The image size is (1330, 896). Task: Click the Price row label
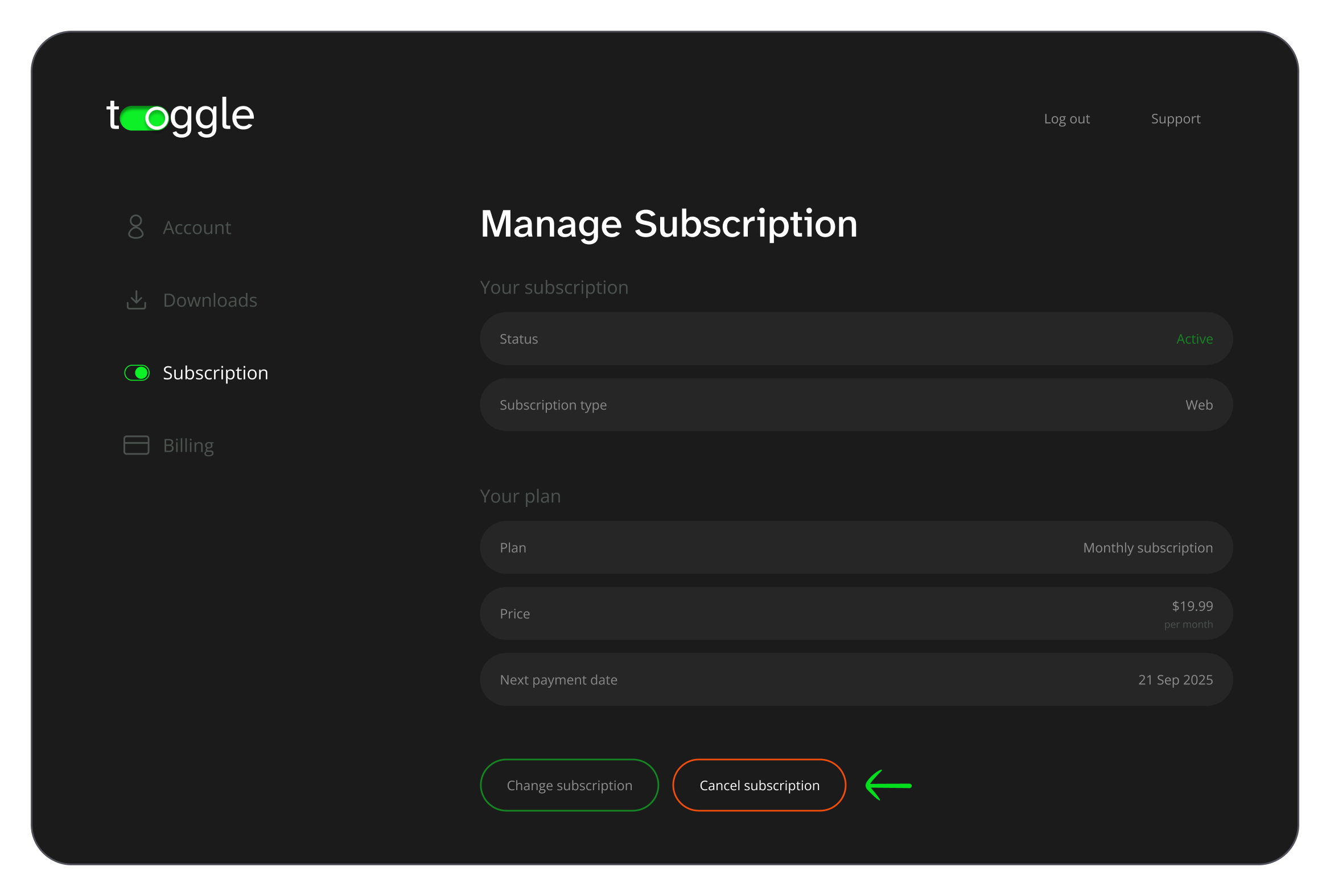(x=514, y=614)
